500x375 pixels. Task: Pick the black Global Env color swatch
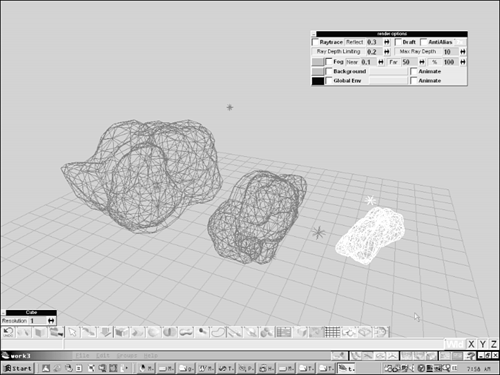318,81
